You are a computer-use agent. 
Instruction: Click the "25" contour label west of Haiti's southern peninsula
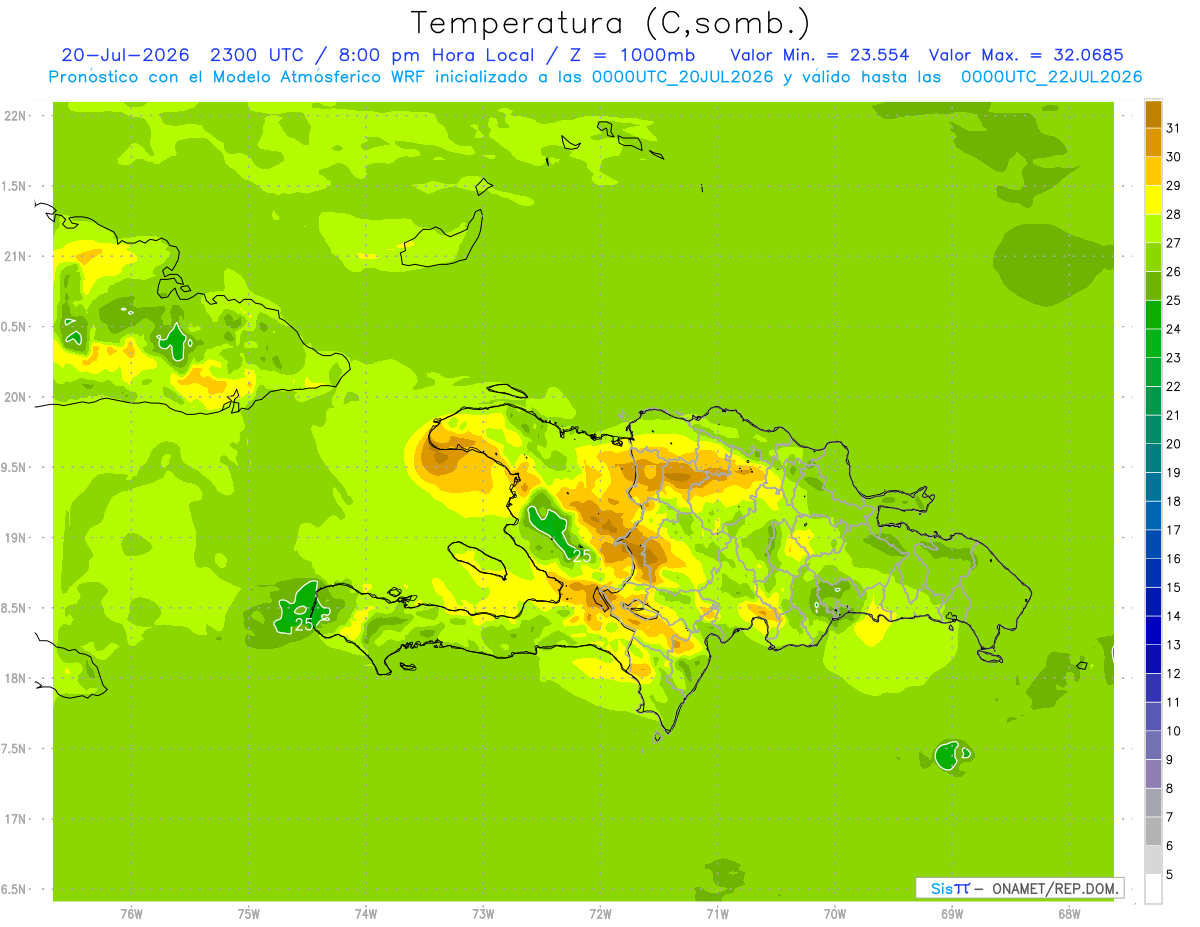click(304, 624)
